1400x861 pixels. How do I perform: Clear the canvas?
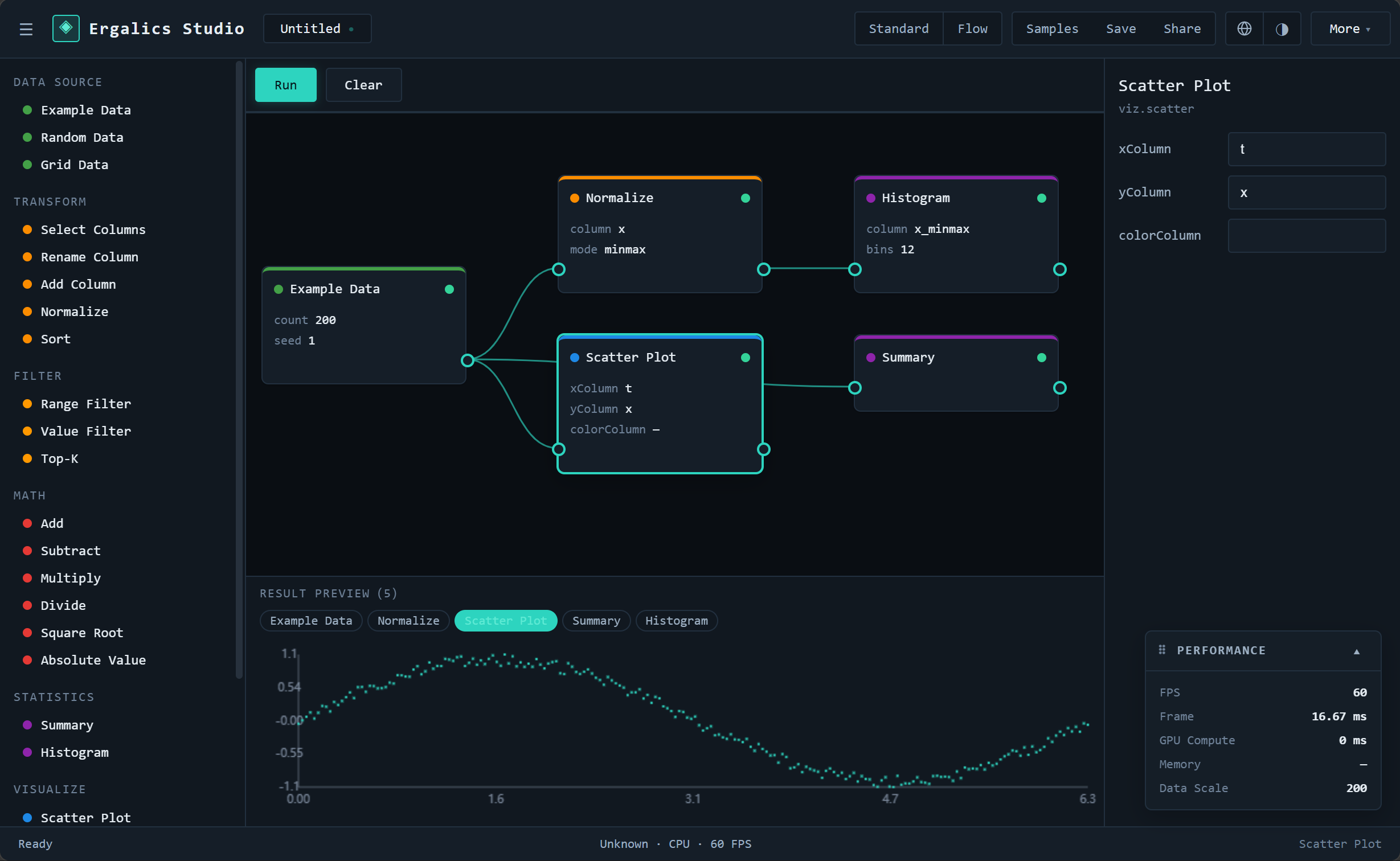[x=363, y=85]
